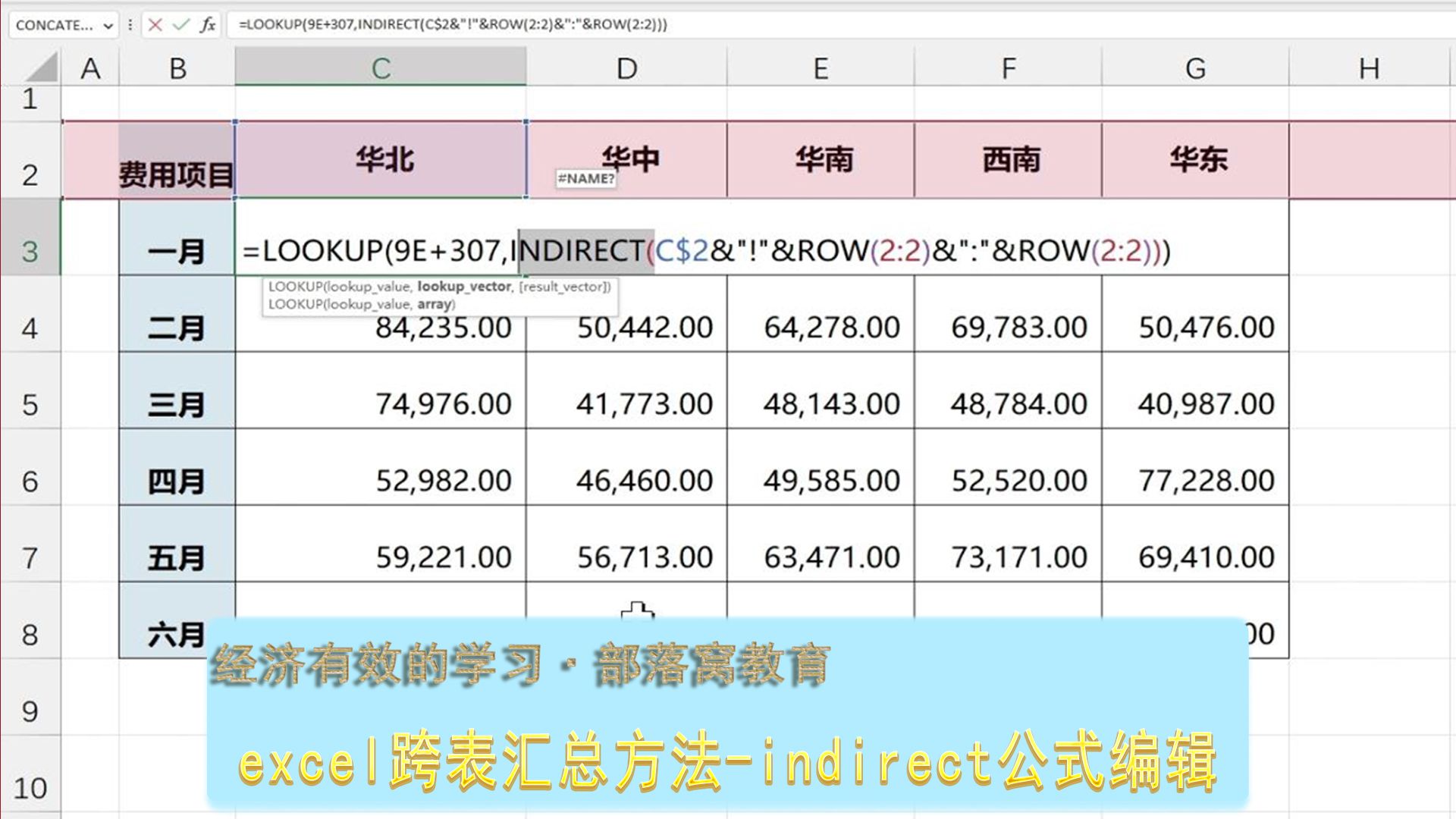Screen dimensions: 1456x819
Task: Cancel formula entry with the red X icon
Action: coord(154,24)
